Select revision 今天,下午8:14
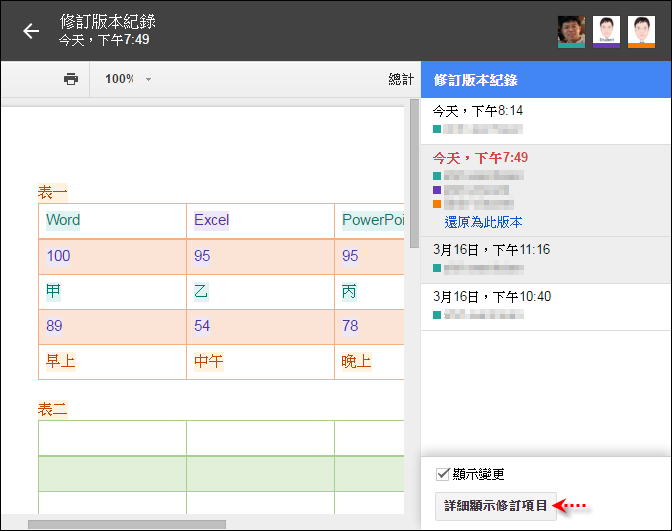 546,121
